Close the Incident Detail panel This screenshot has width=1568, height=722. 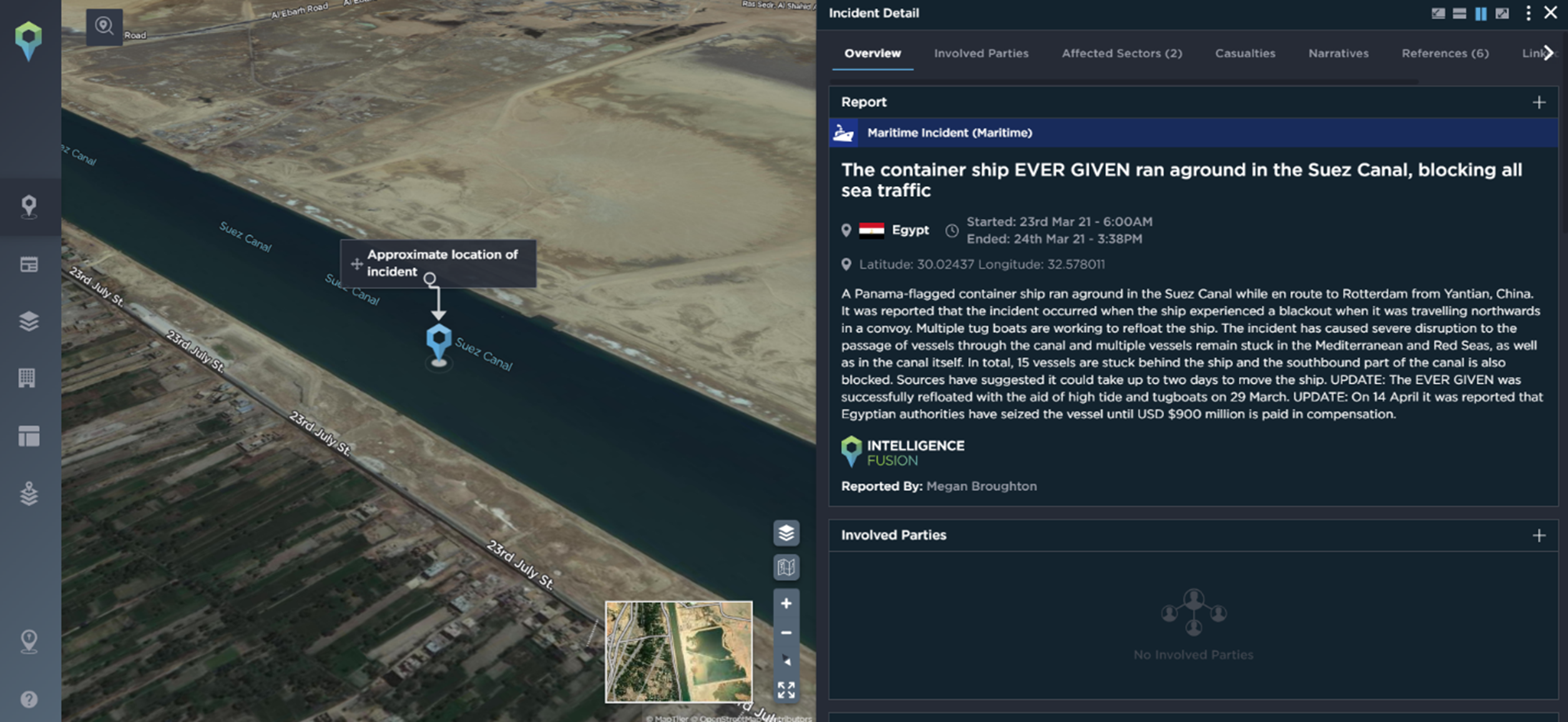(x=1551, y=12)
